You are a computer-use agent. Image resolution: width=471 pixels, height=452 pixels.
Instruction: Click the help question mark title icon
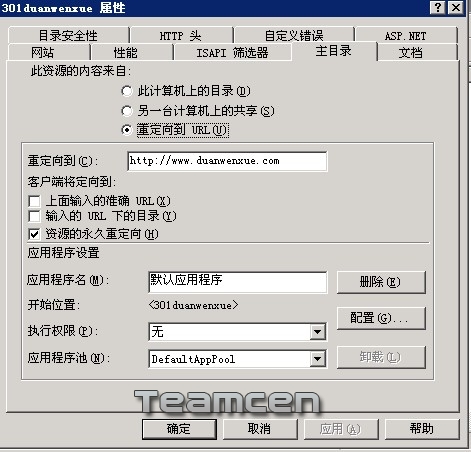[438, 7]
